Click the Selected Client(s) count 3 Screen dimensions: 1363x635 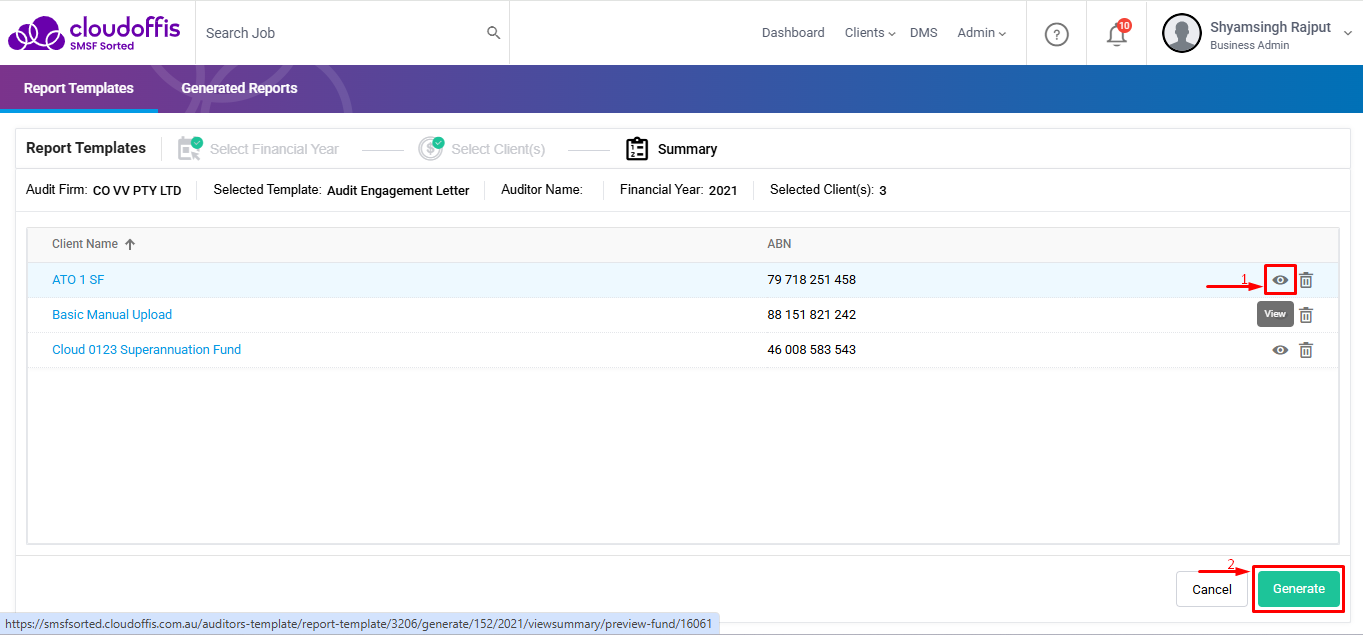point(883,190)
